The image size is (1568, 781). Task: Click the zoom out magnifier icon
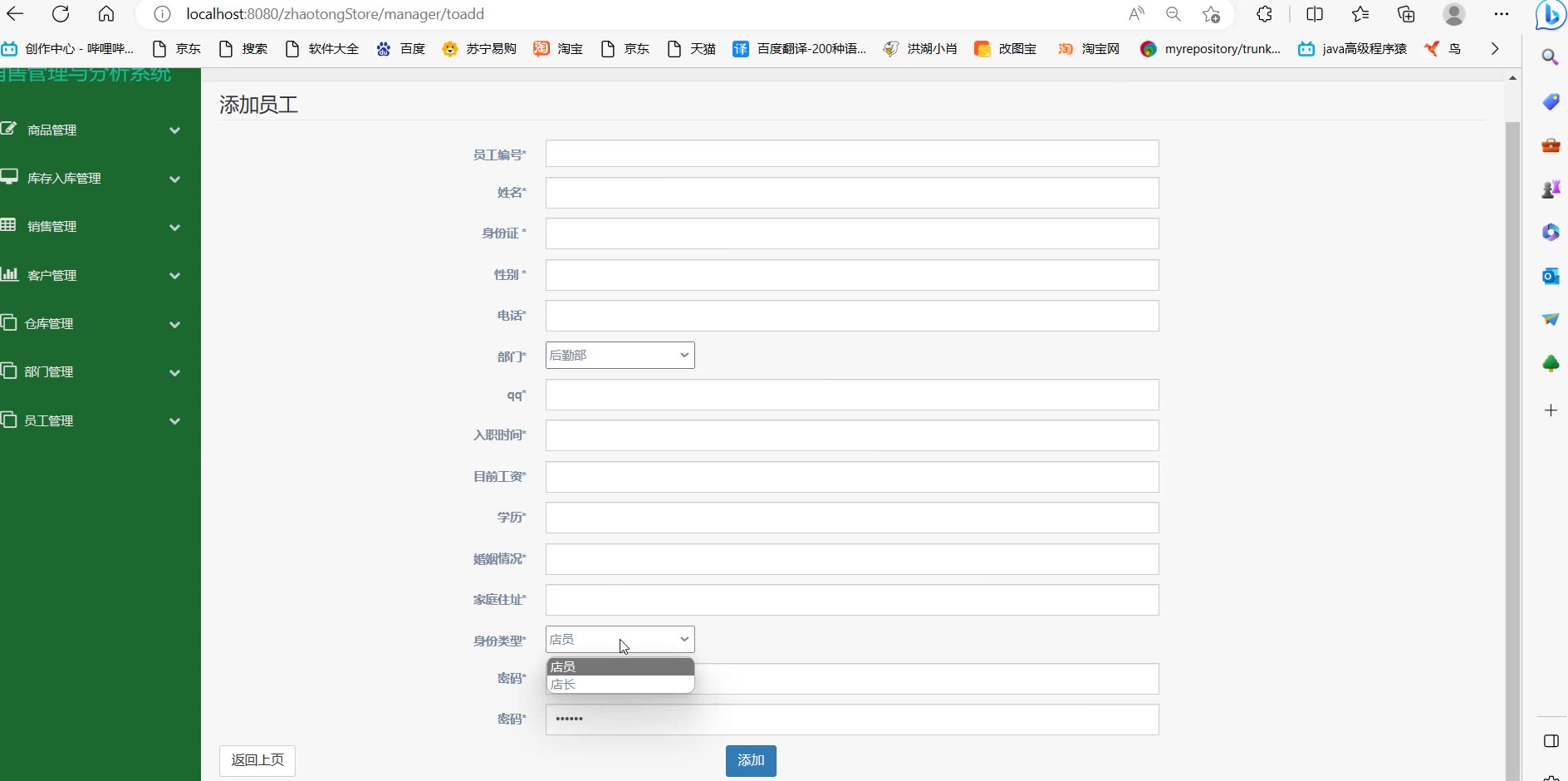coord(1174,14)
